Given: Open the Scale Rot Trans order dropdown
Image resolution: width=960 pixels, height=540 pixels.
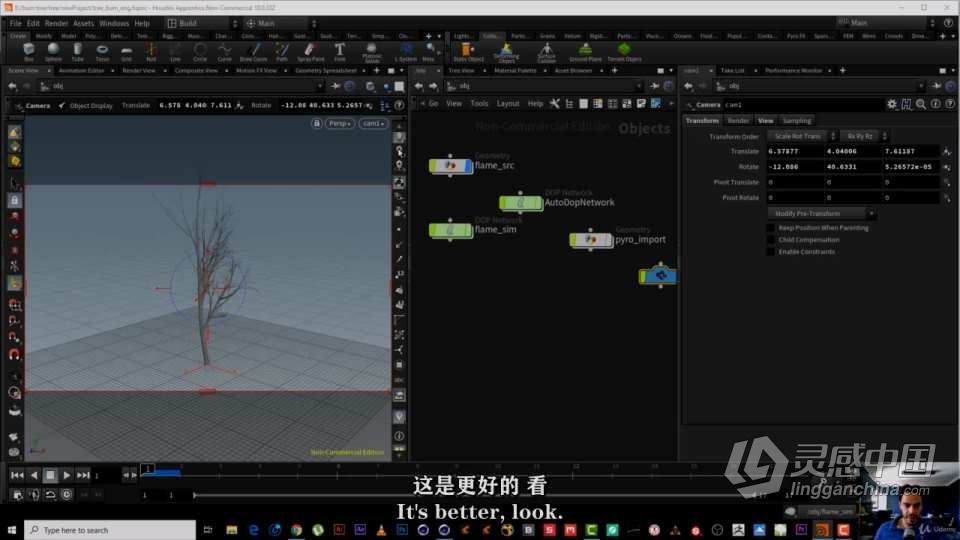Looking at the screenshot, I should [x=801, y=136].
